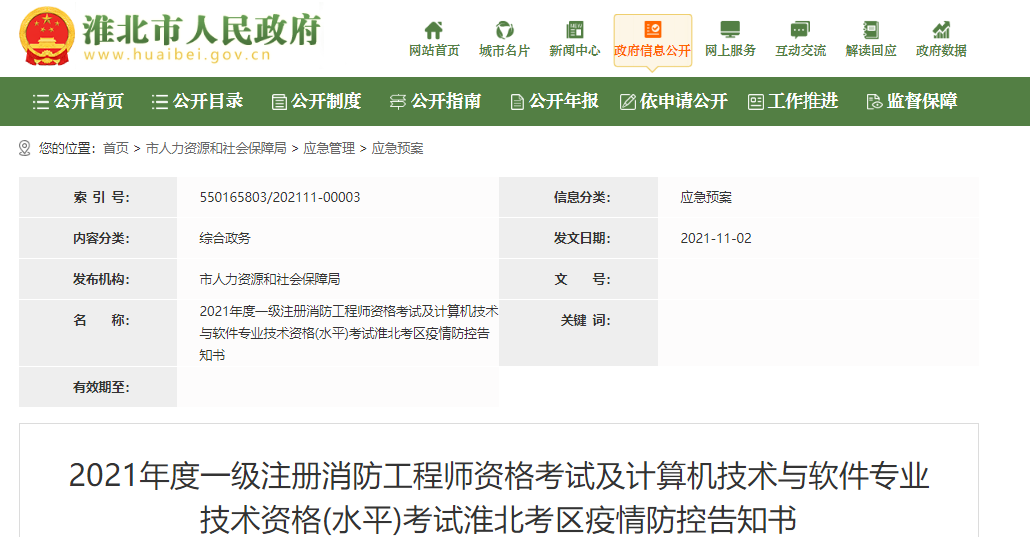Viewport: 1030px width, 537px height.
Task: Click the national emblem logo
Action: click(47, 36)
